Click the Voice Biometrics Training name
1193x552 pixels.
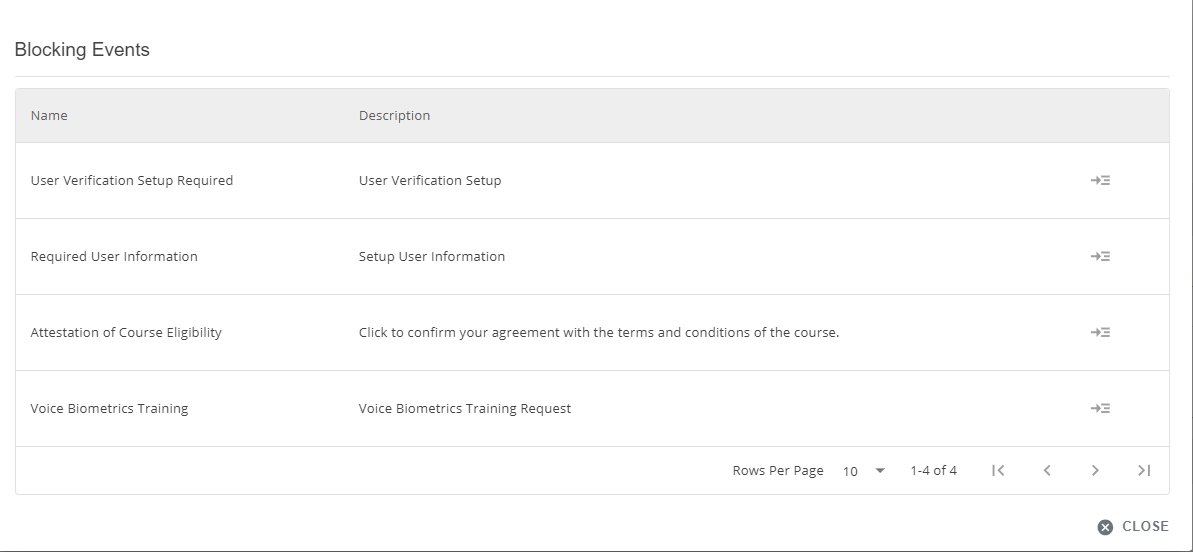[109, 409]
